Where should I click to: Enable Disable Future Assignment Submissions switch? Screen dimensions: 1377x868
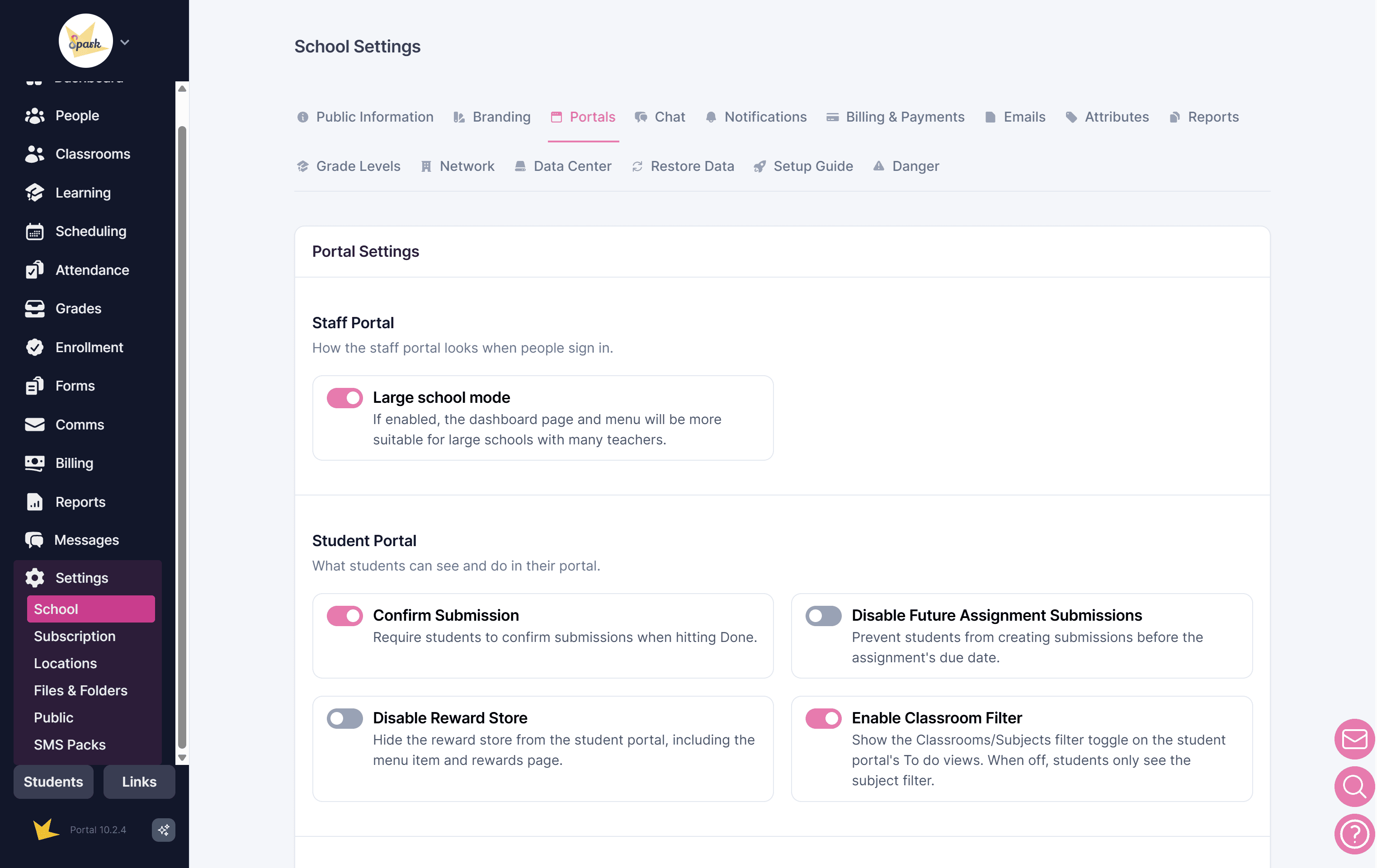(x=824, y=616)
